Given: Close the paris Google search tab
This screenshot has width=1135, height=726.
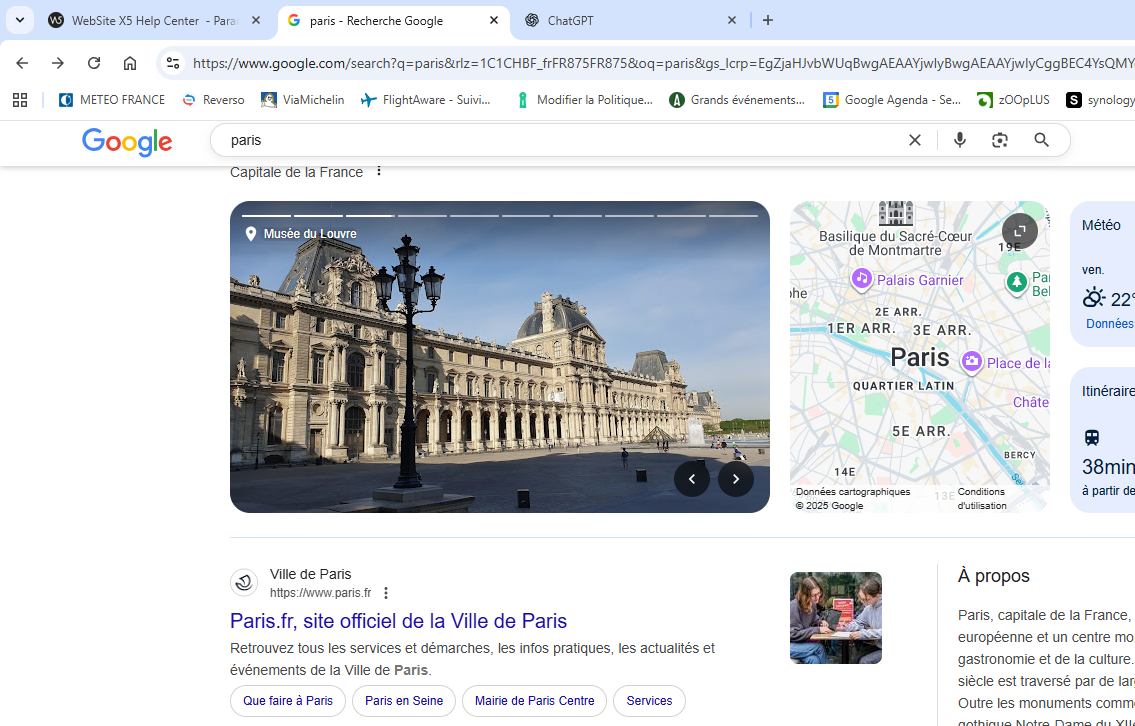Looking at the screenshot, I should coord(494,20).
